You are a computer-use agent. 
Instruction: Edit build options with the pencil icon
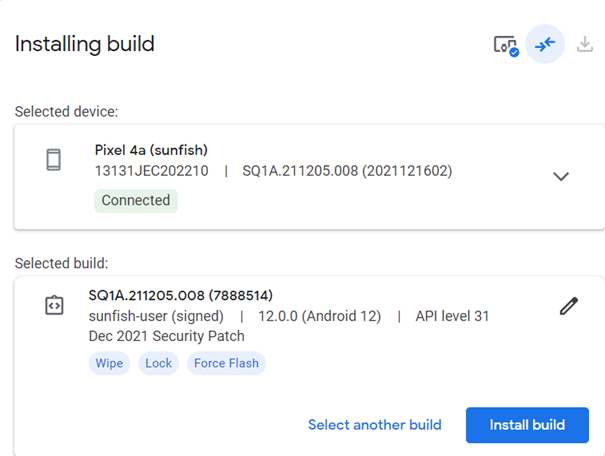(569, 306)
